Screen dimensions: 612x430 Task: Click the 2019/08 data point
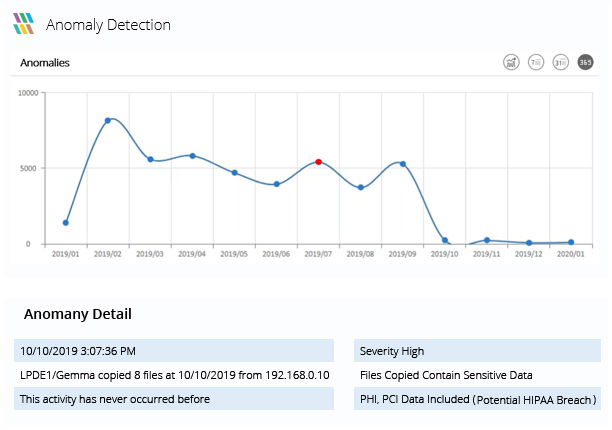361,187
